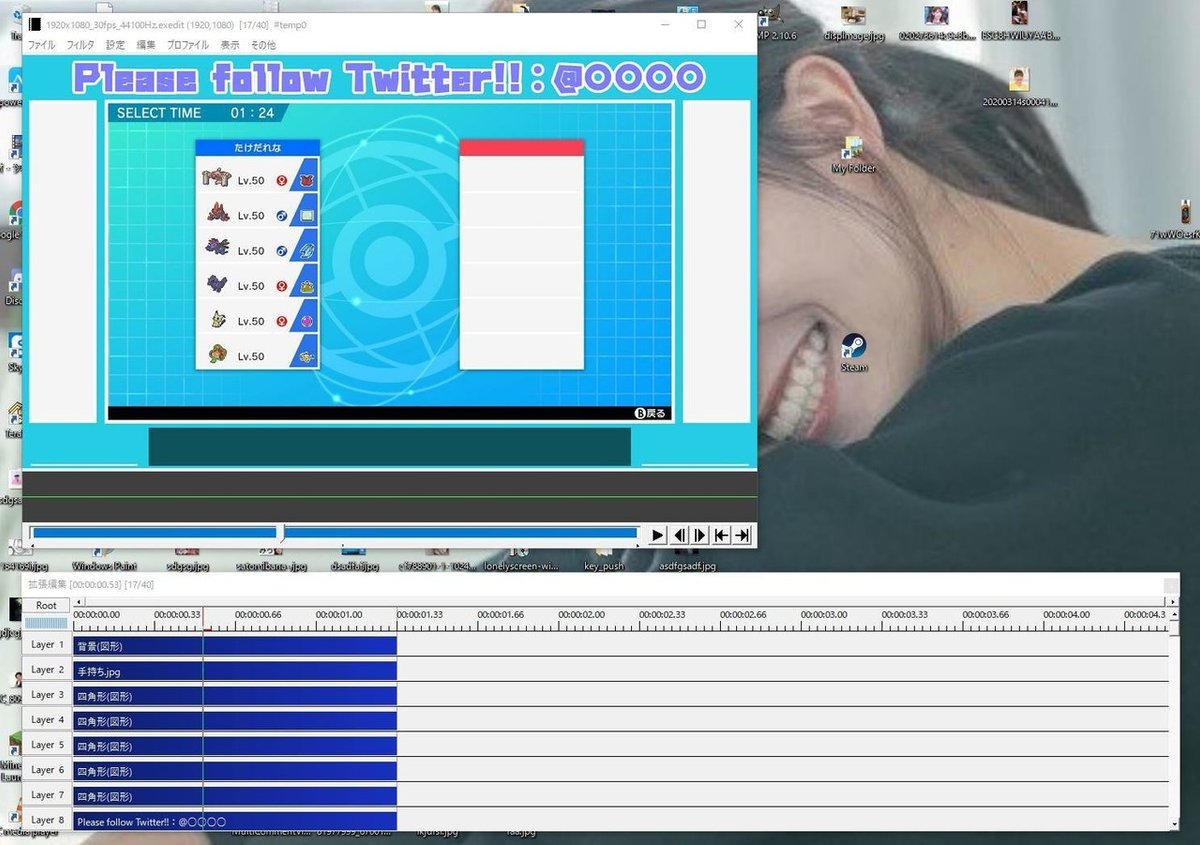
Task: Click the AviUtl window title bar icon
Action: pyautogui.click(x=35, y=24)
